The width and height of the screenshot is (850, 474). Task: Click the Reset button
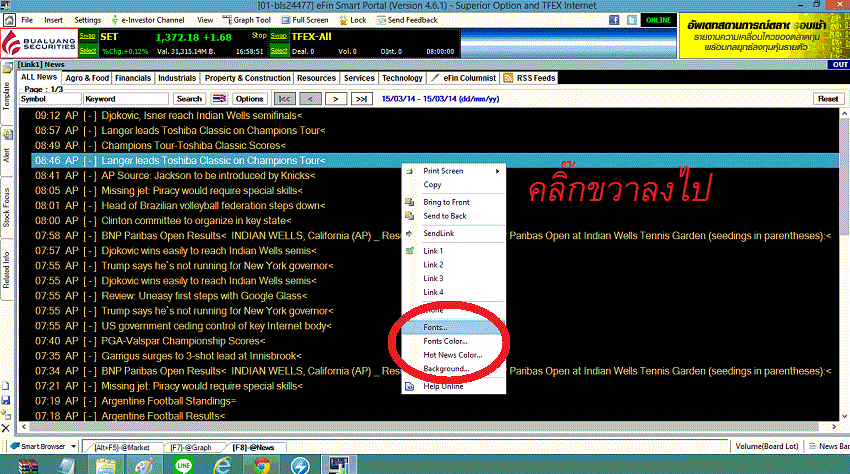pyautogui.click(x=828, y=99)
